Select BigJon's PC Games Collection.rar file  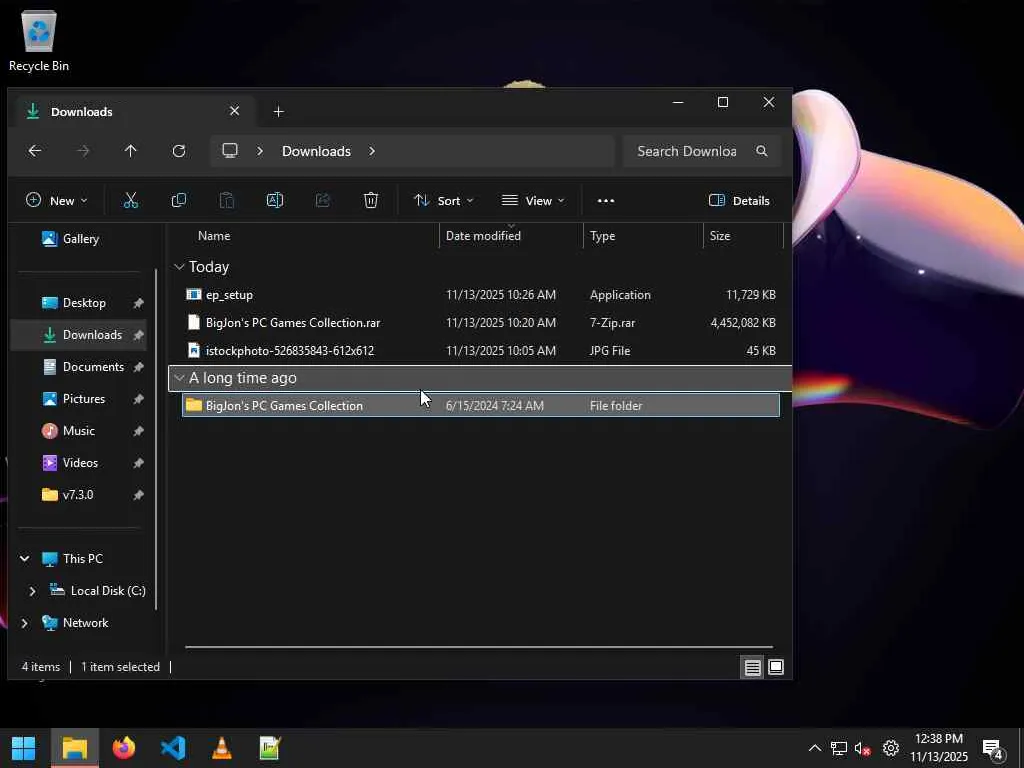[x=481, y=323]
